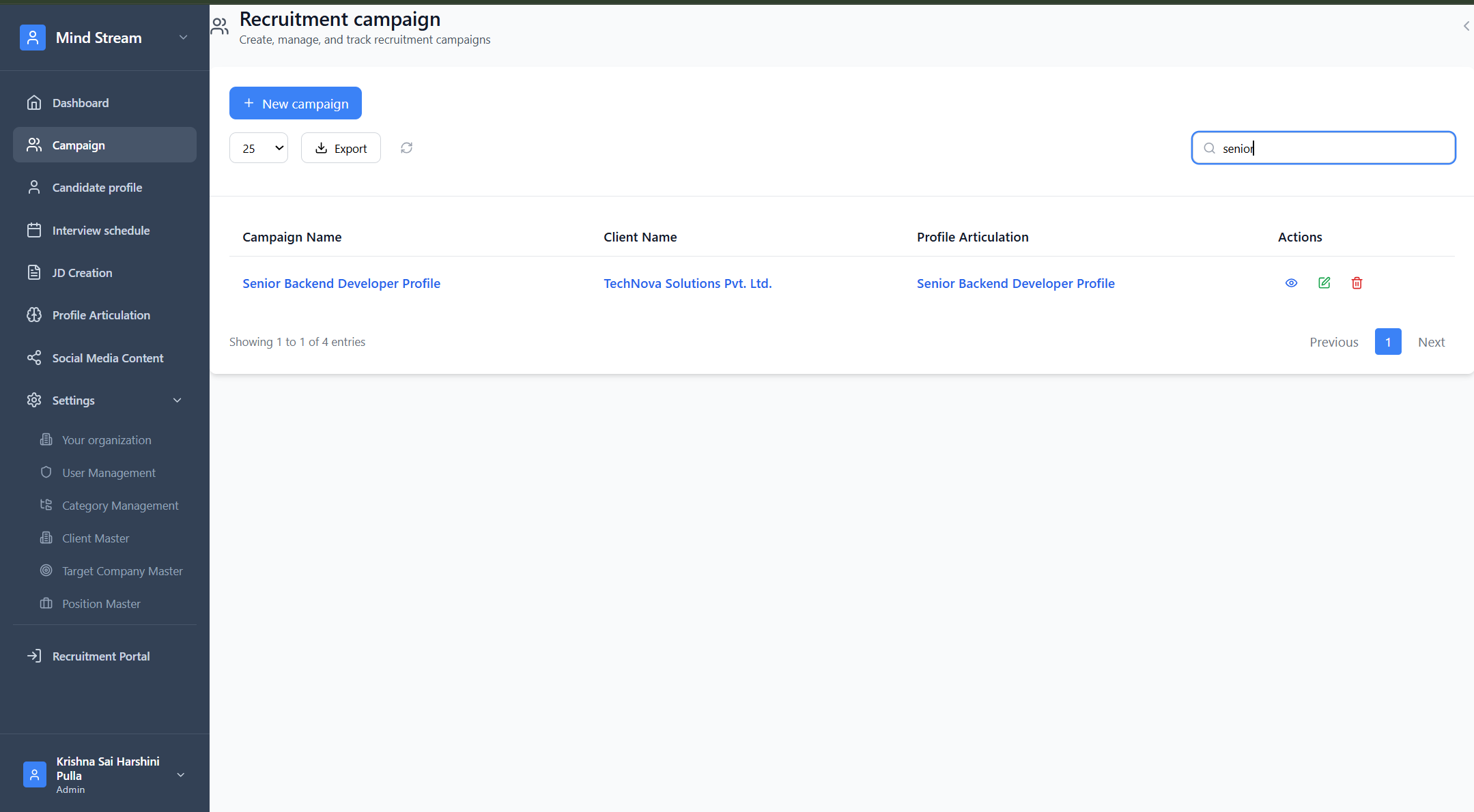Open Interview schedule from the sidebar
Screen dimensions: 1474x812
[x=100, y=231]
